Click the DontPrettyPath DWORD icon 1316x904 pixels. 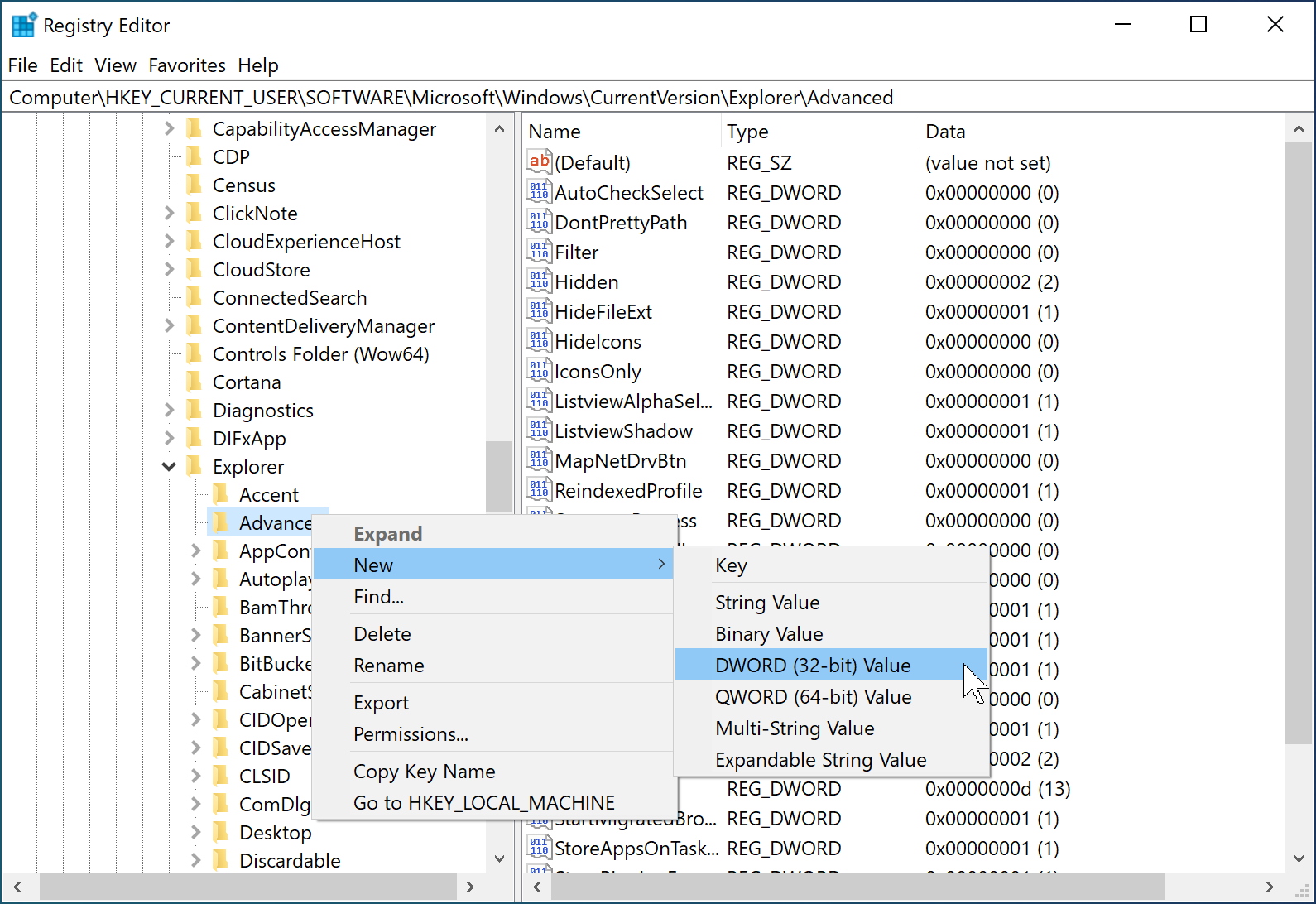tap(539, 222)
